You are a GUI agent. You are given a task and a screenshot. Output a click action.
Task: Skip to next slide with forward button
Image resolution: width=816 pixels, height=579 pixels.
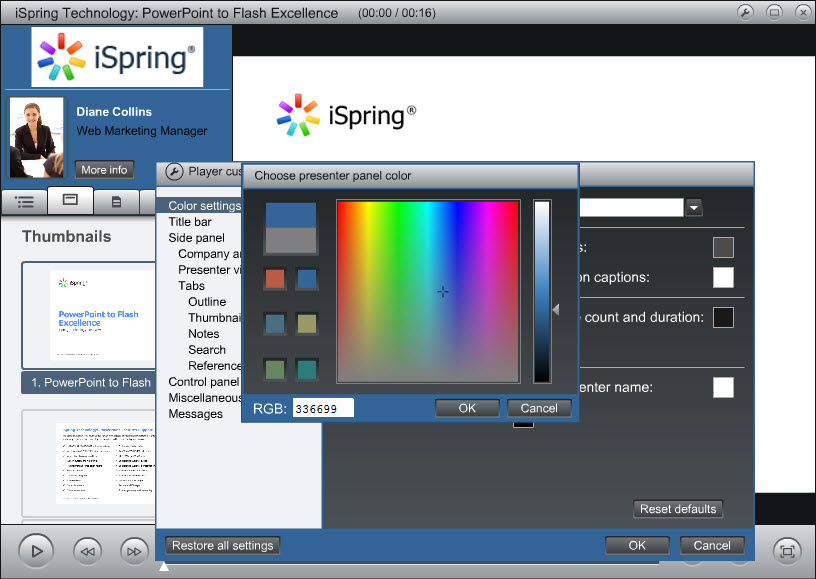coord(134,551)
